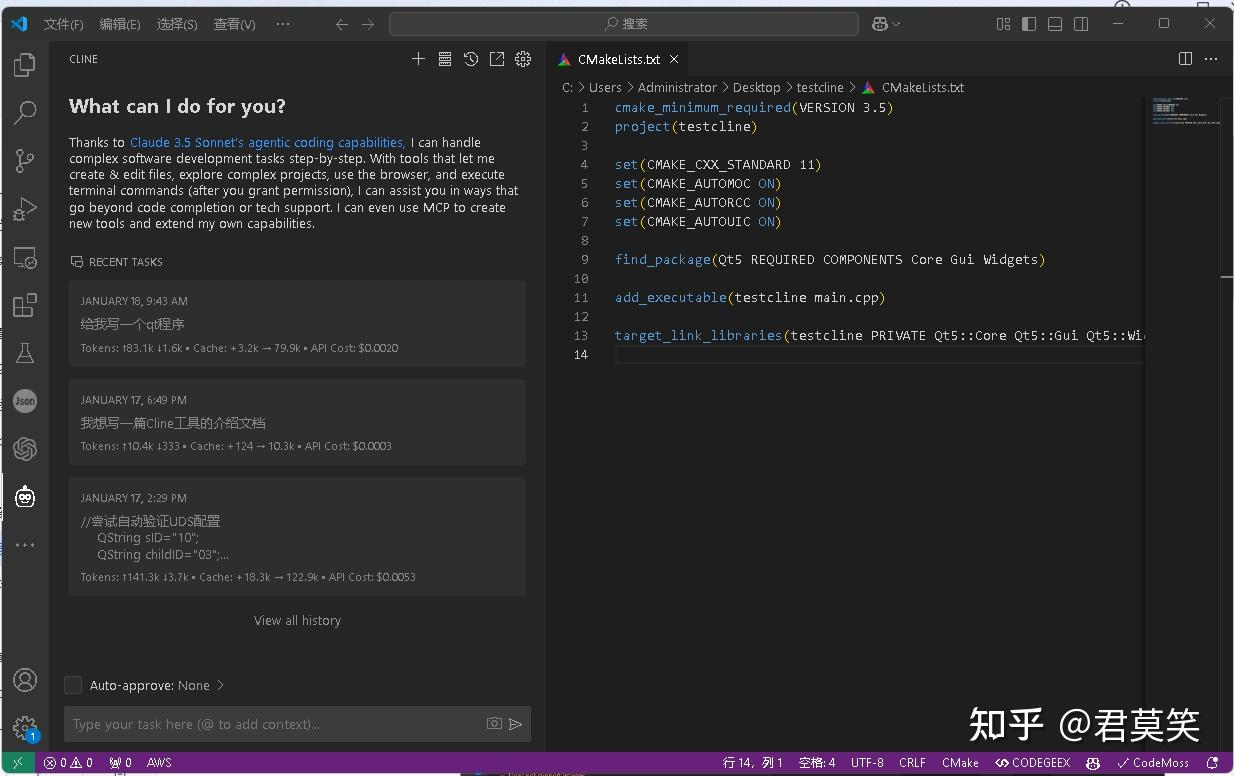Toggle the primary sidebar layout button

1029,24
